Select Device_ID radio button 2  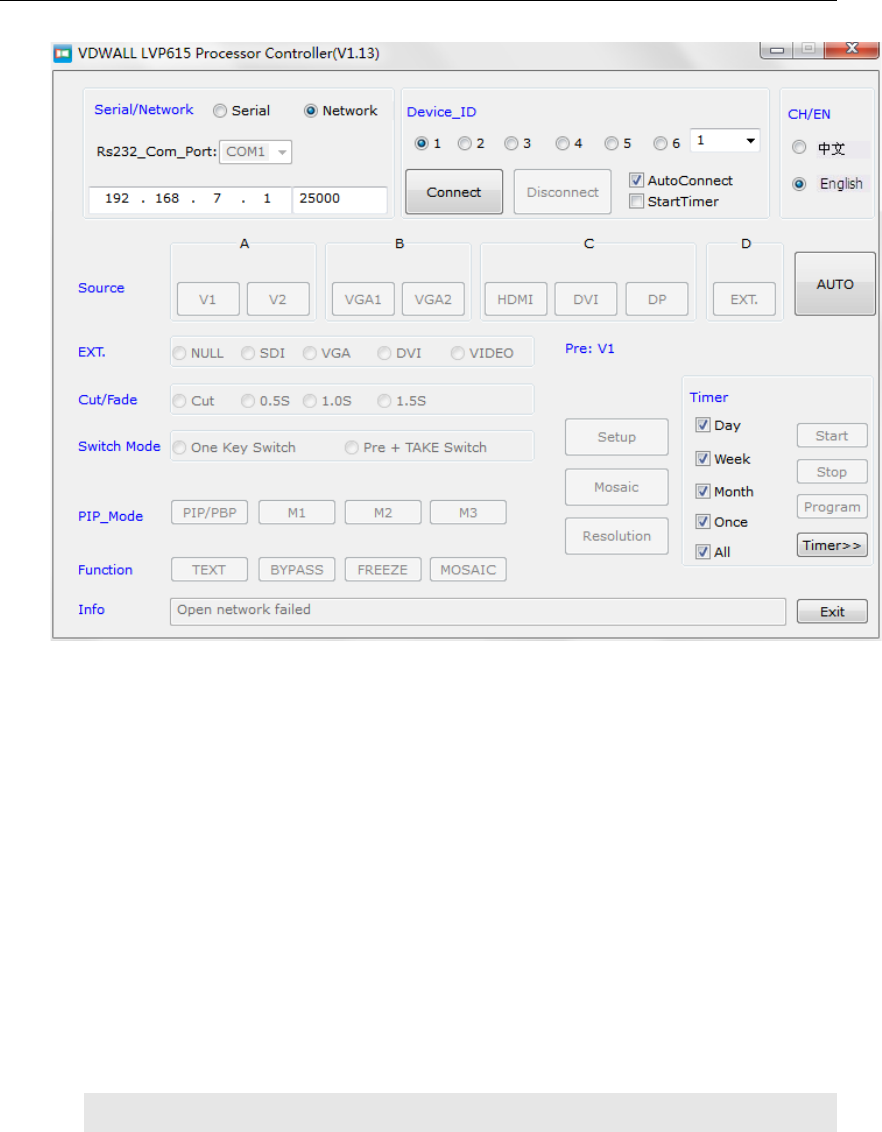point(465,144)
